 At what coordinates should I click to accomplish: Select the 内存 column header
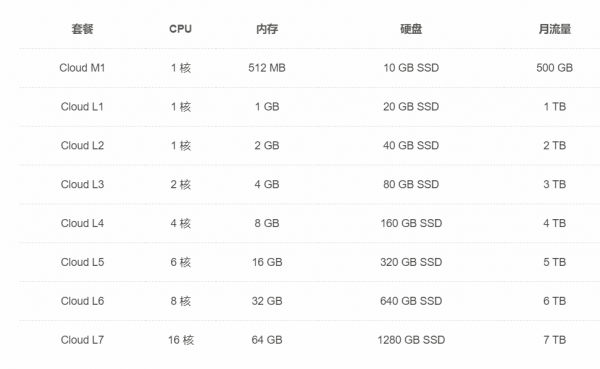(x=267, y=29)
